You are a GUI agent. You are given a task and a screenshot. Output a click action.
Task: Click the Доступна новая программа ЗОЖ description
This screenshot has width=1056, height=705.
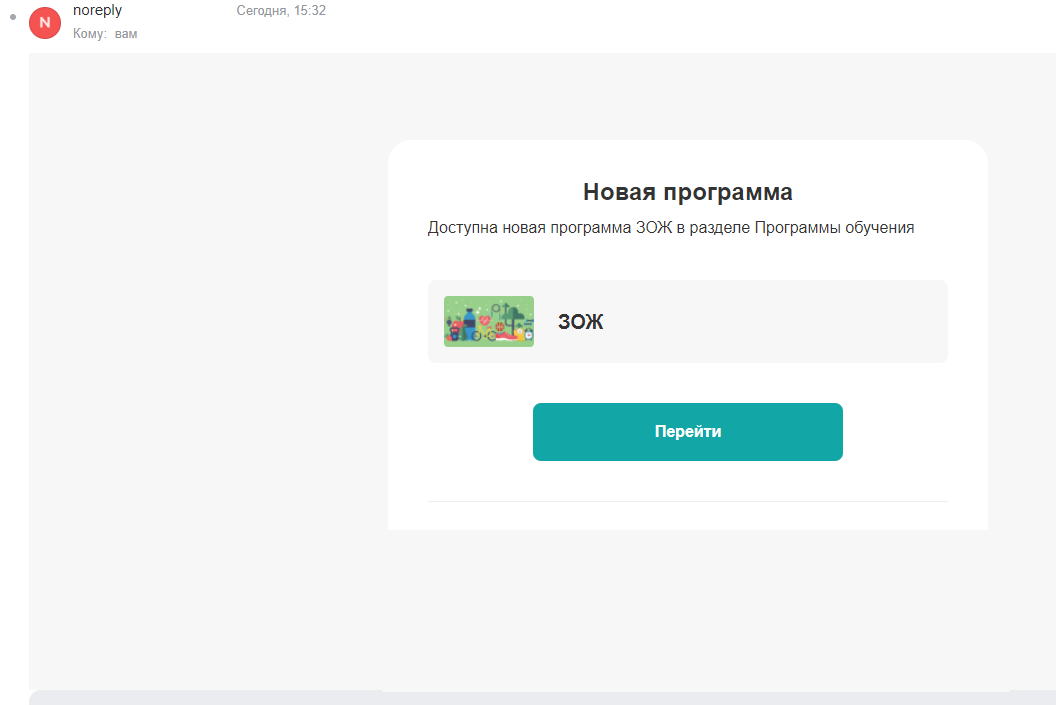tap(671, 228)
